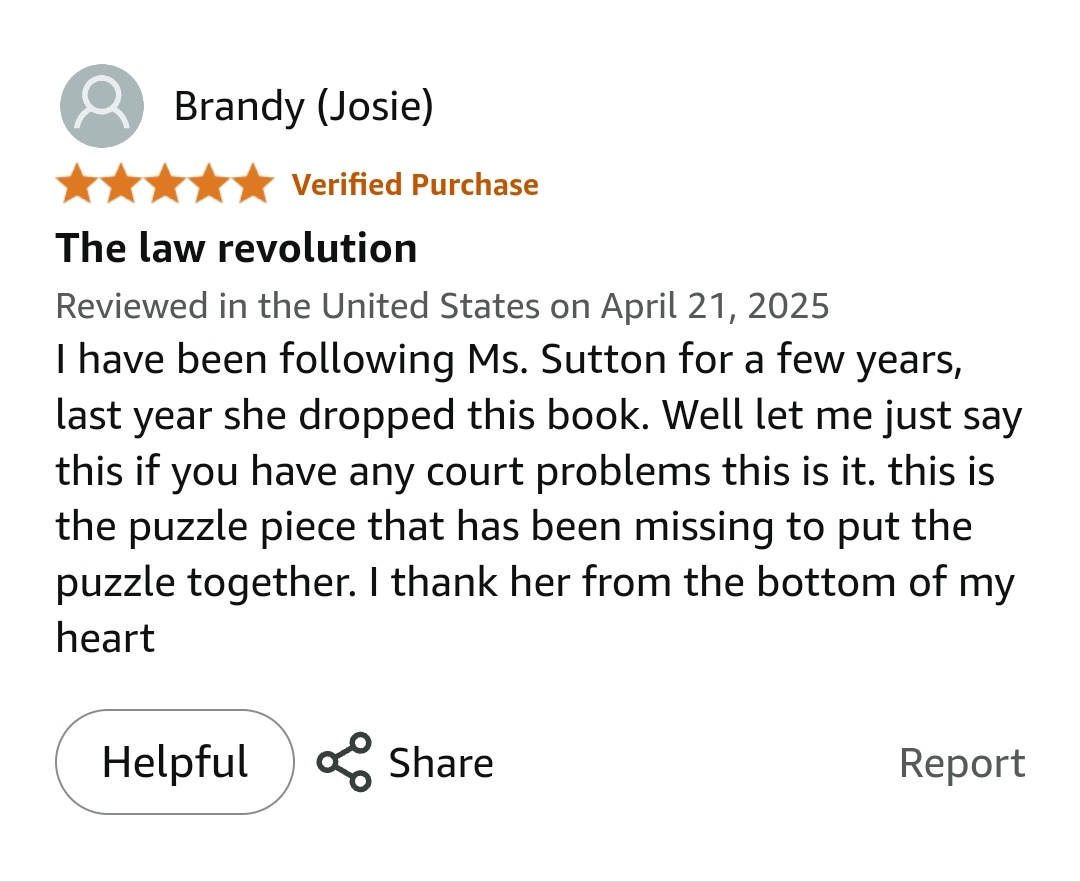Click the middle star of the rating
Viewport: 1080px width, 882px height.
(x=165, y=184)
